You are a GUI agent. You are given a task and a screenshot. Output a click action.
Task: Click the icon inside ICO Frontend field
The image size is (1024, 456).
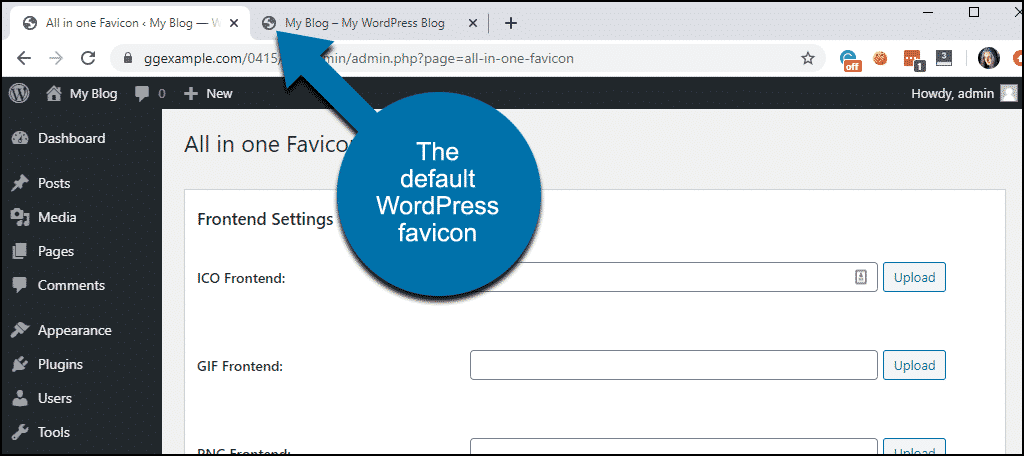point(861,277)
